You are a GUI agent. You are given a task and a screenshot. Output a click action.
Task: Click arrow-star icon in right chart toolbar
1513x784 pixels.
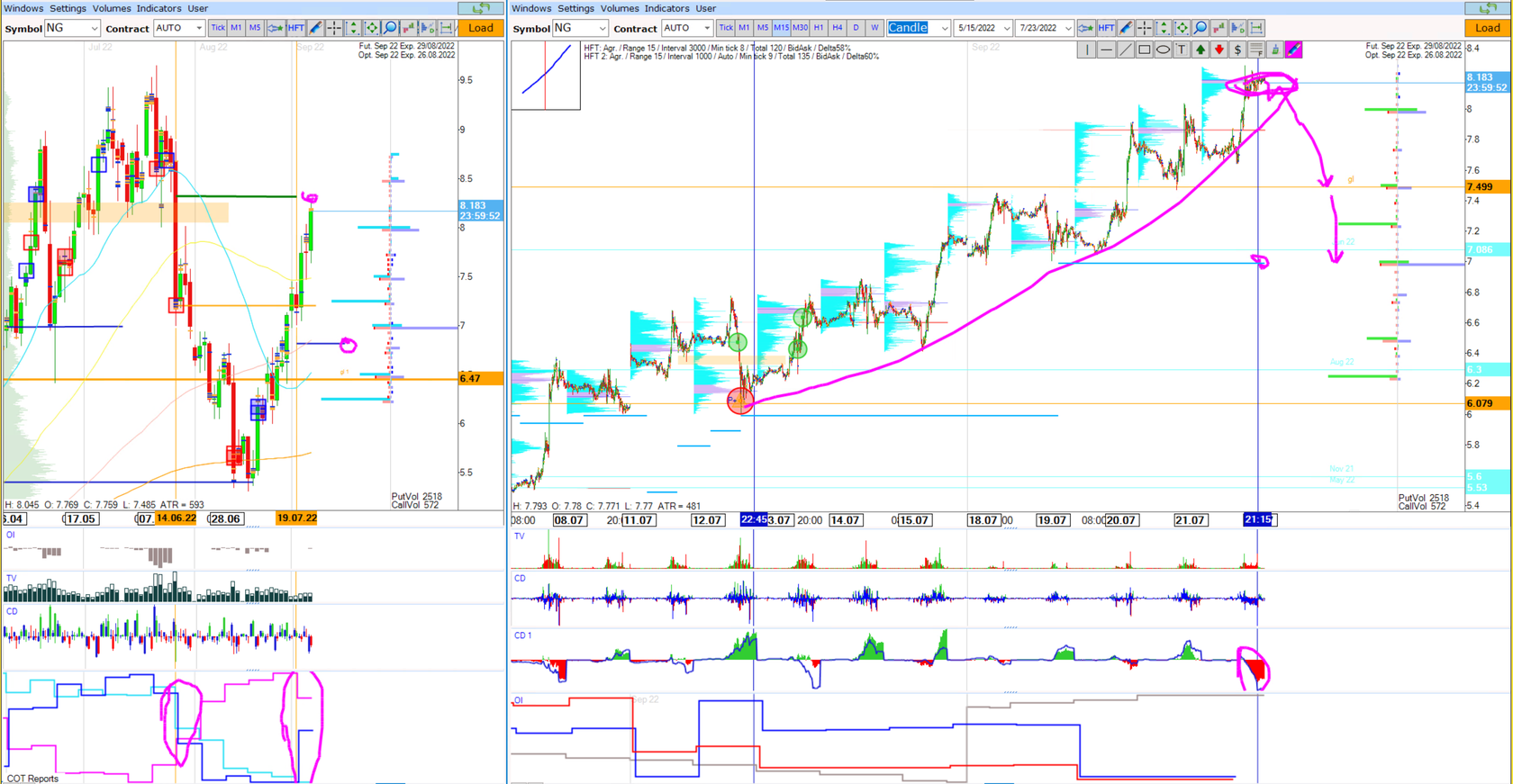pyautogui.click(x=1086, y=28)
